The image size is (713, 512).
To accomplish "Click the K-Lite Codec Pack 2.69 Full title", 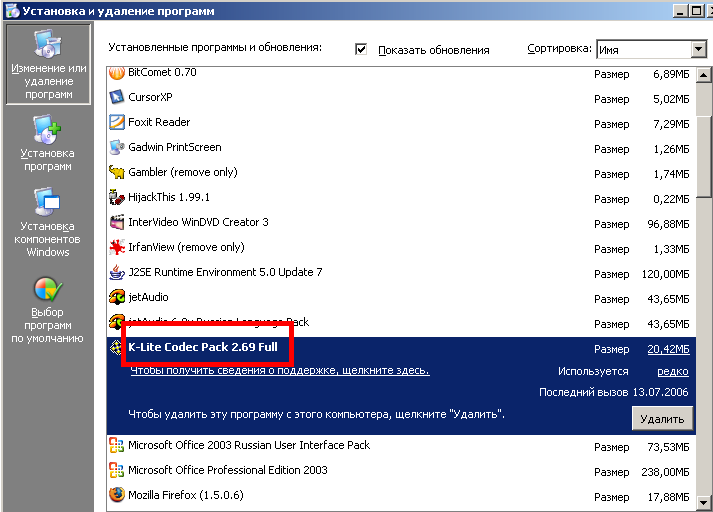I will [203, 347].
